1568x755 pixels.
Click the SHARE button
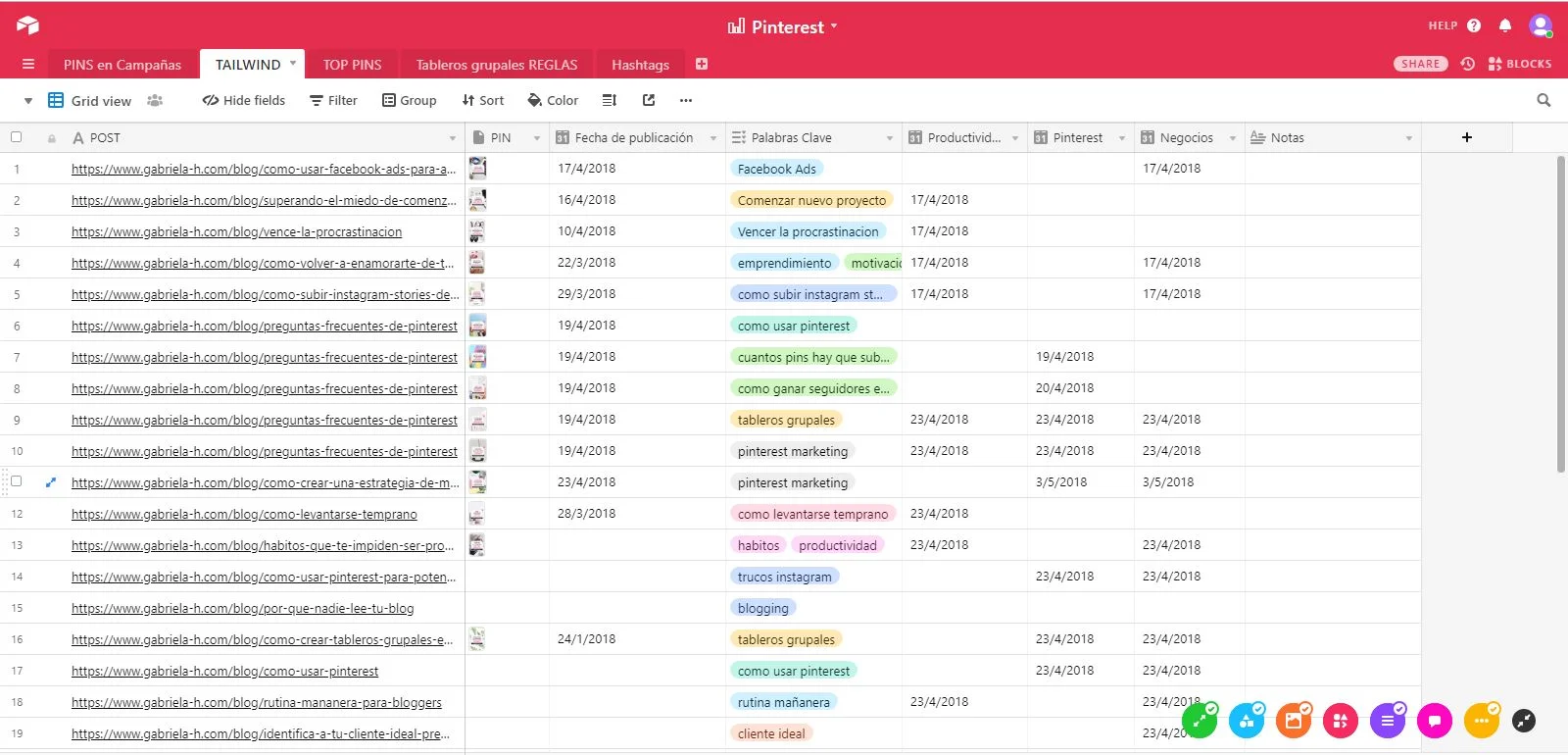[1421, 64]
